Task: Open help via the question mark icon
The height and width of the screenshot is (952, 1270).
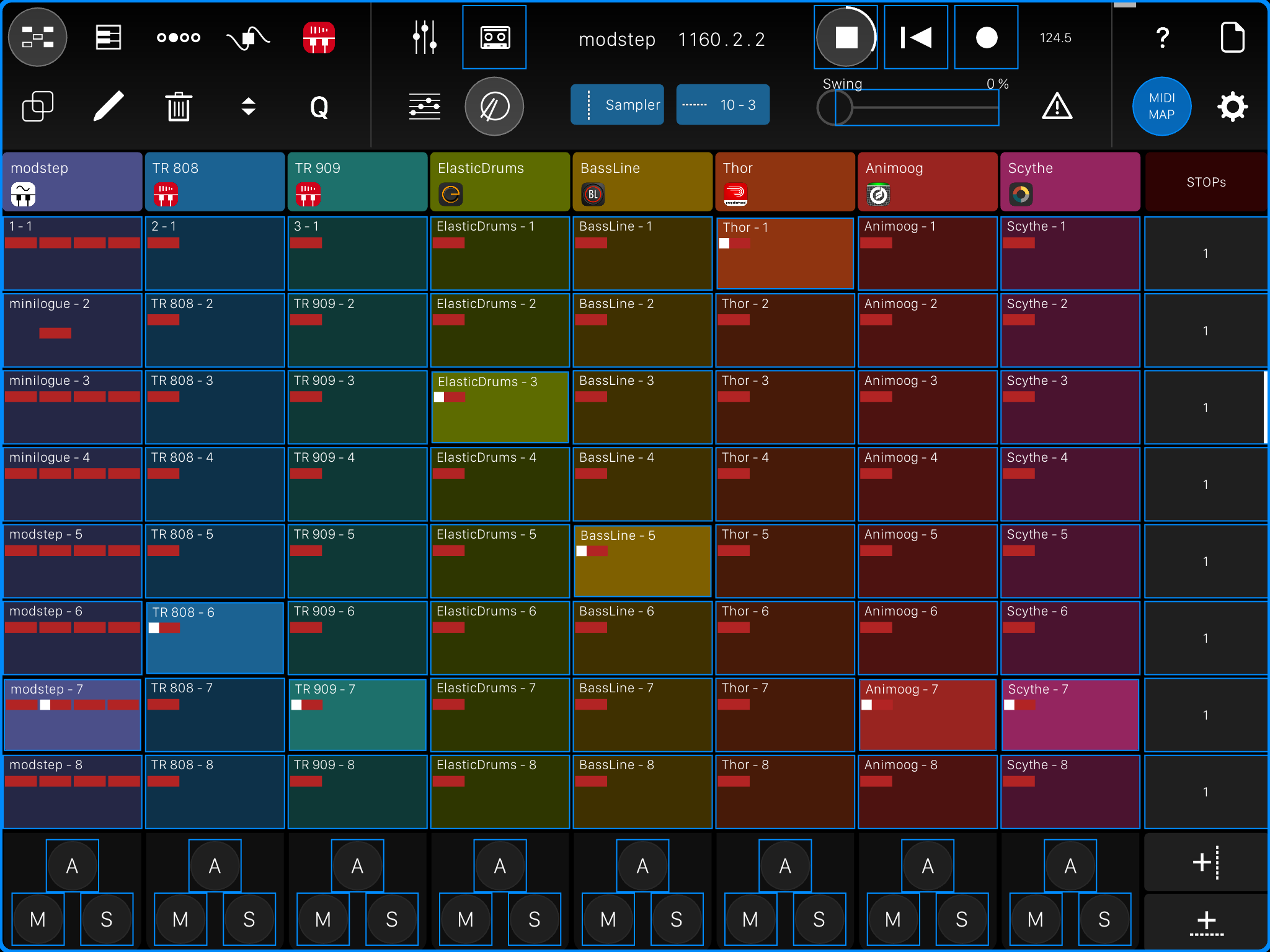Action: [1162, 37]
